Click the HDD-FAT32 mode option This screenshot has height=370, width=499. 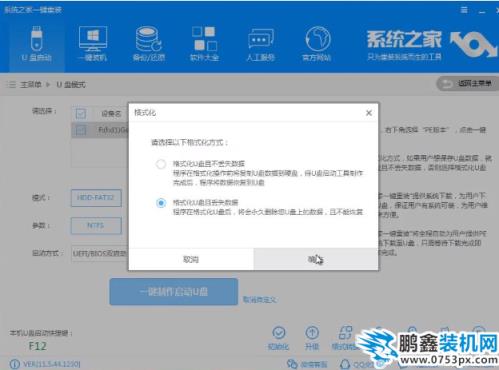pyautogui.click(x=96, y=198)
